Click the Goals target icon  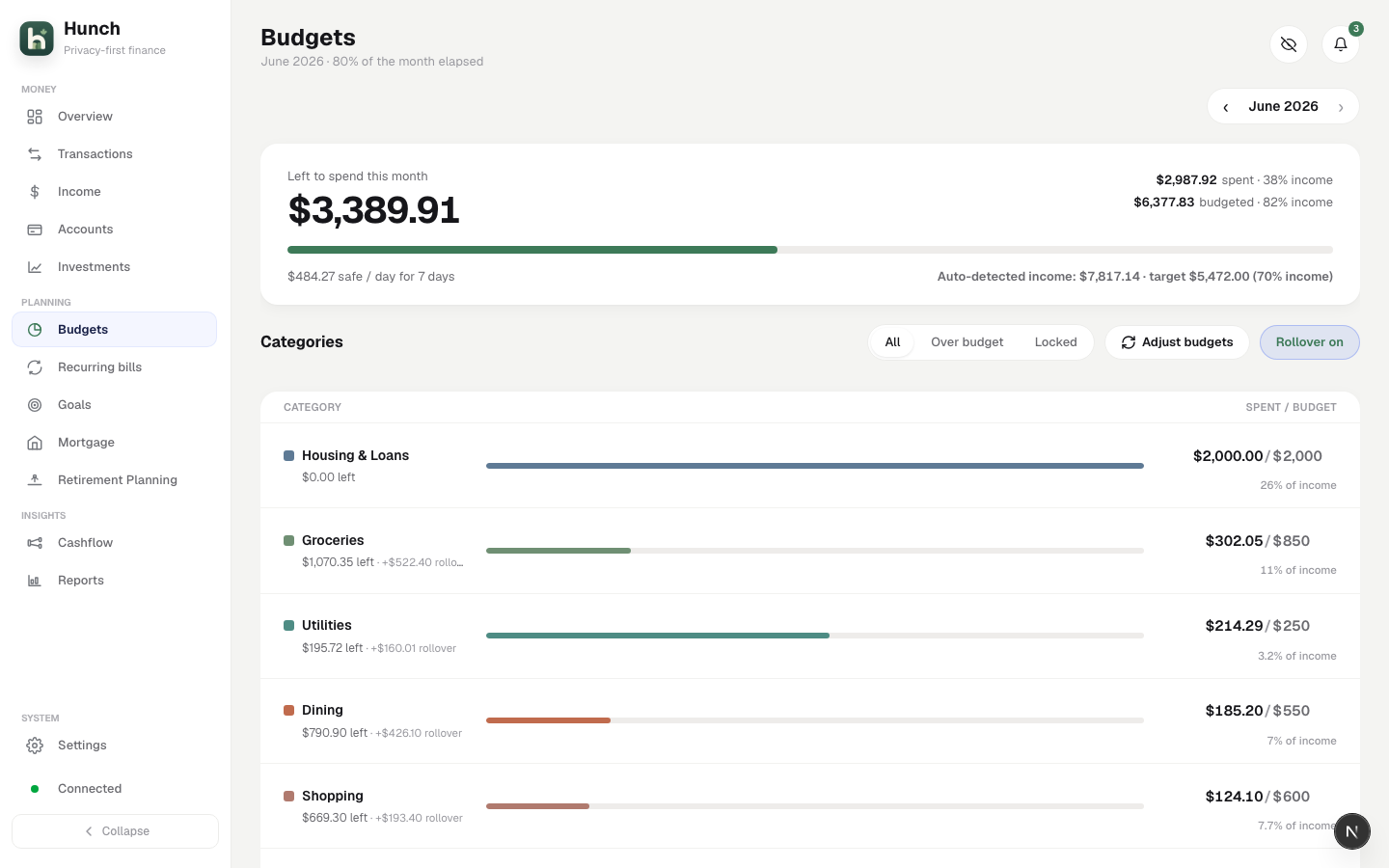(35, 405)
